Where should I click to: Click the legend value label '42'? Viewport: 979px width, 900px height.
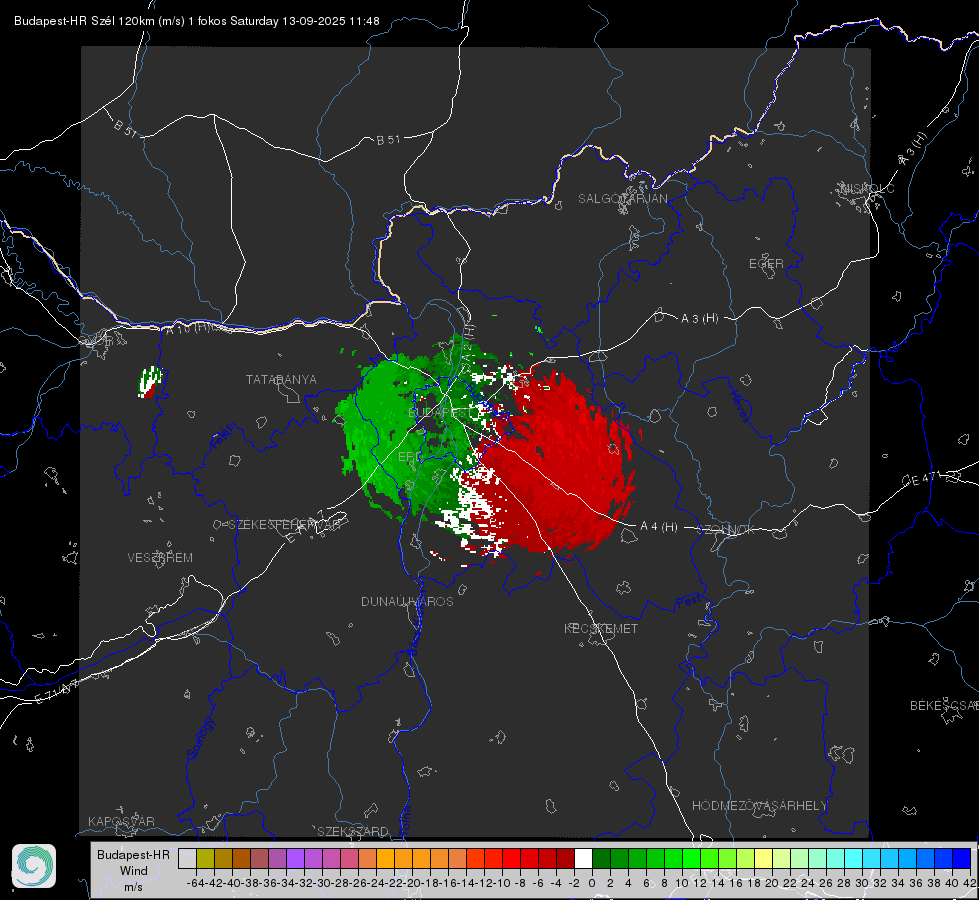click(x=970, y=883)
